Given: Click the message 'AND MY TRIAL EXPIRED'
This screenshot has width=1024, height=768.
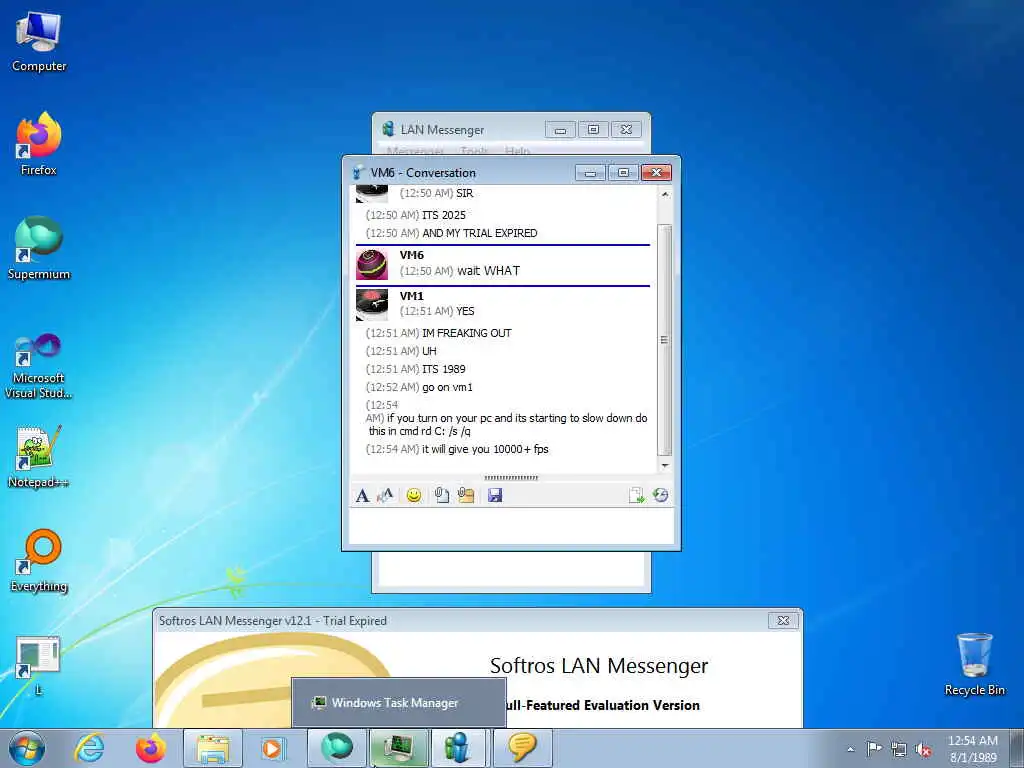Looking at the screenshot, I should (x=480, y=233).
